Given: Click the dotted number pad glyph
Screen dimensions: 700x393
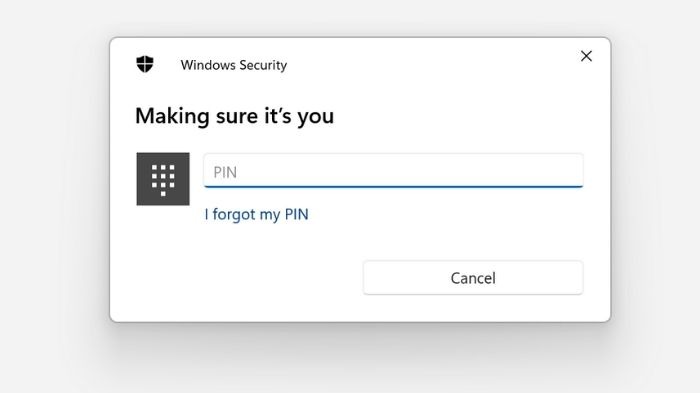Looking at the screenshot, I should tap(163, 180).
